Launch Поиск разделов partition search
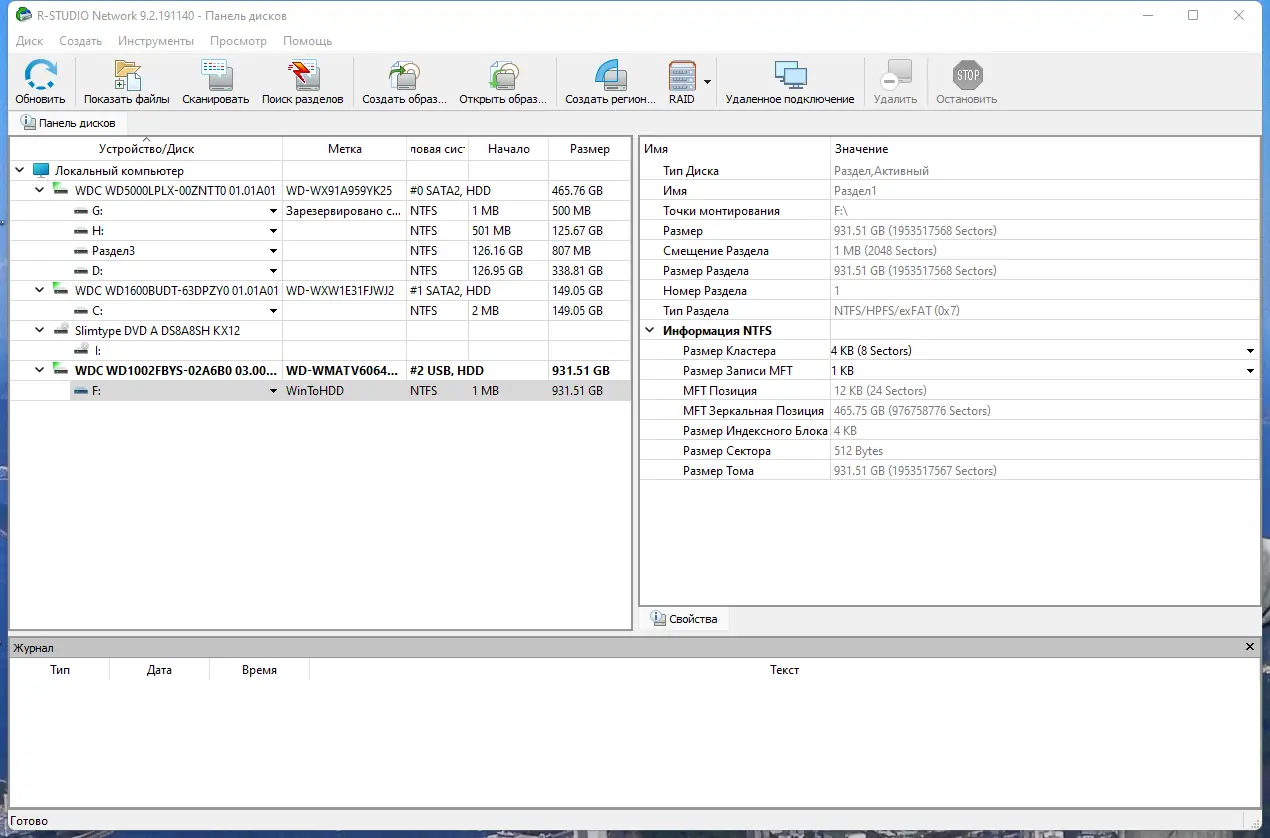 [x=302, y=76]
